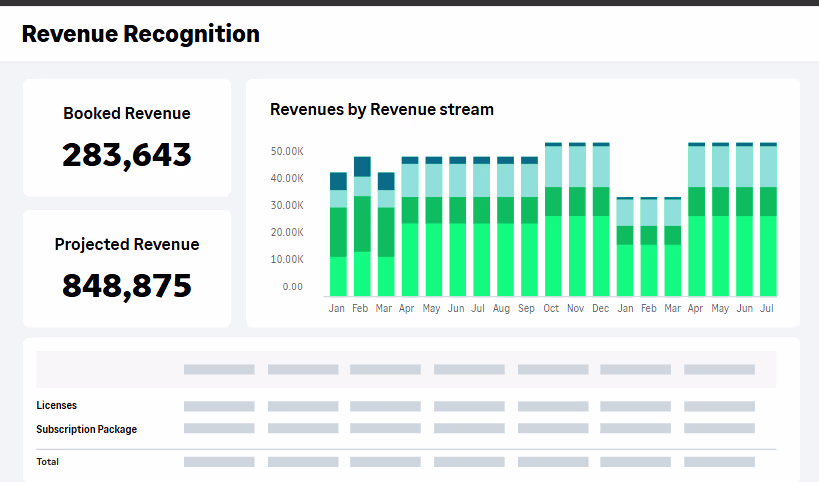819x482 pixels.
Task: Click the Oct x-axis month label
Action: 552,309
